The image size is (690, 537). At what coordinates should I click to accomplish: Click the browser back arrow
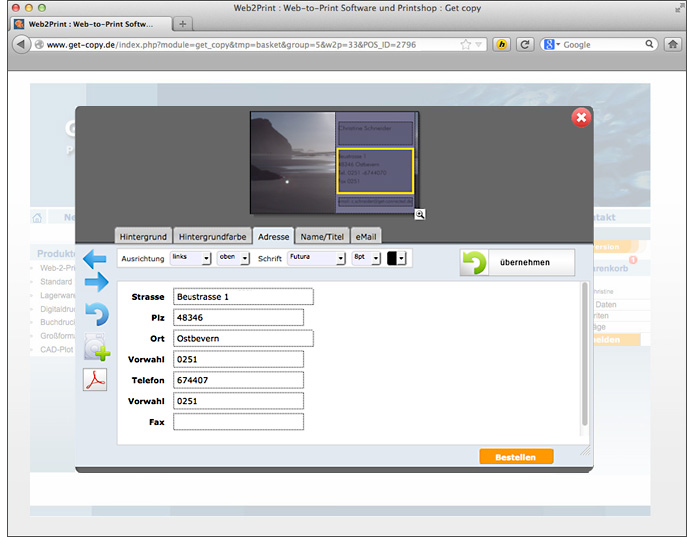20,44
